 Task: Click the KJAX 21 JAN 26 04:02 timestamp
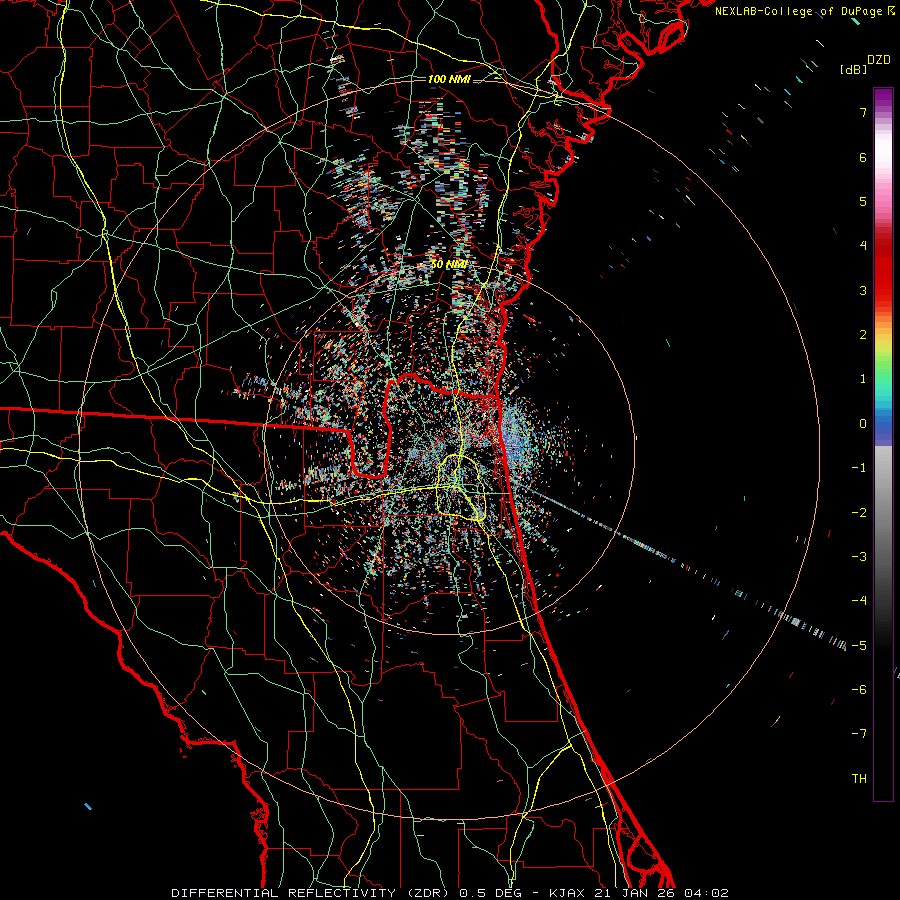coord(639,893)
